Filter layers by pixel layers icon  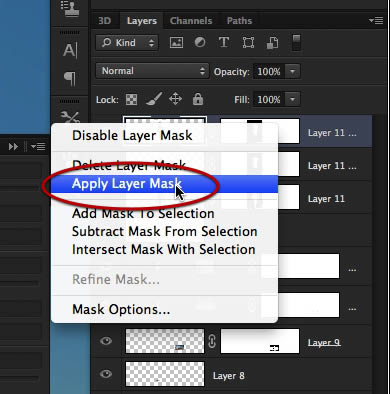tap(176, 43)
